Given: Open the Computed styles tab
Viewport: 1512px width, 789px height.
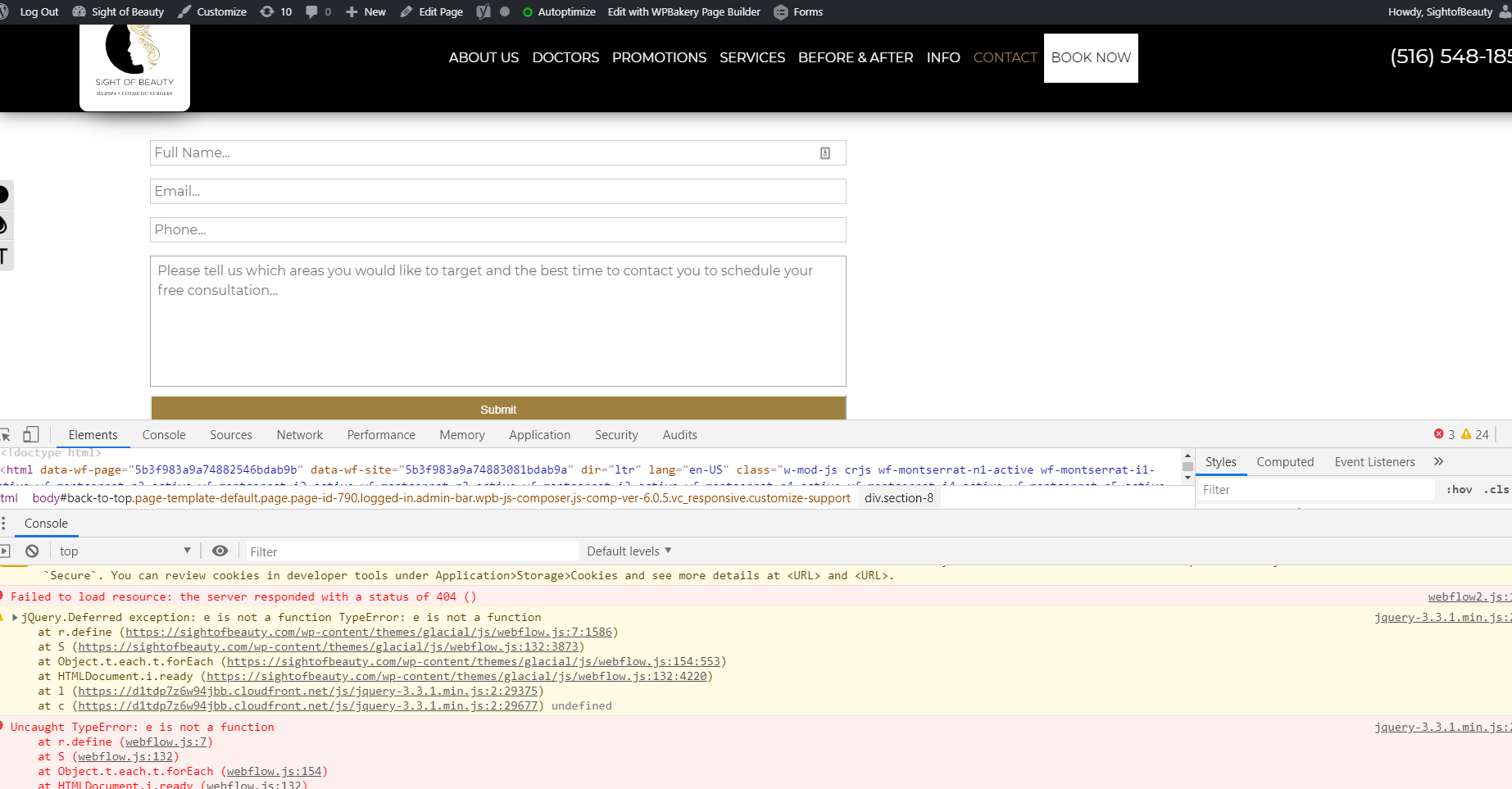Looking at the screenshot, I should pyautogui.click(x=1285, y=462).
